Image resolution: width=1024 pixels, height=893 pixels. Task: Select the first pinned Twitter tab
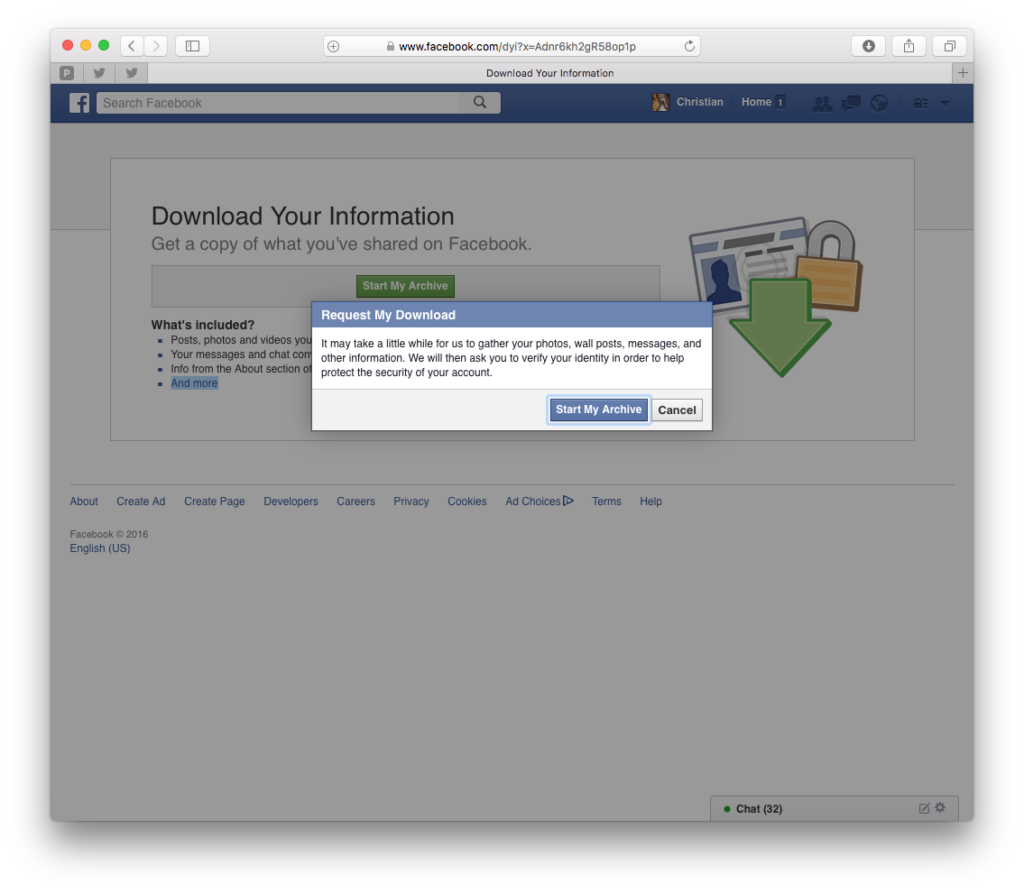tap(99, 73)
